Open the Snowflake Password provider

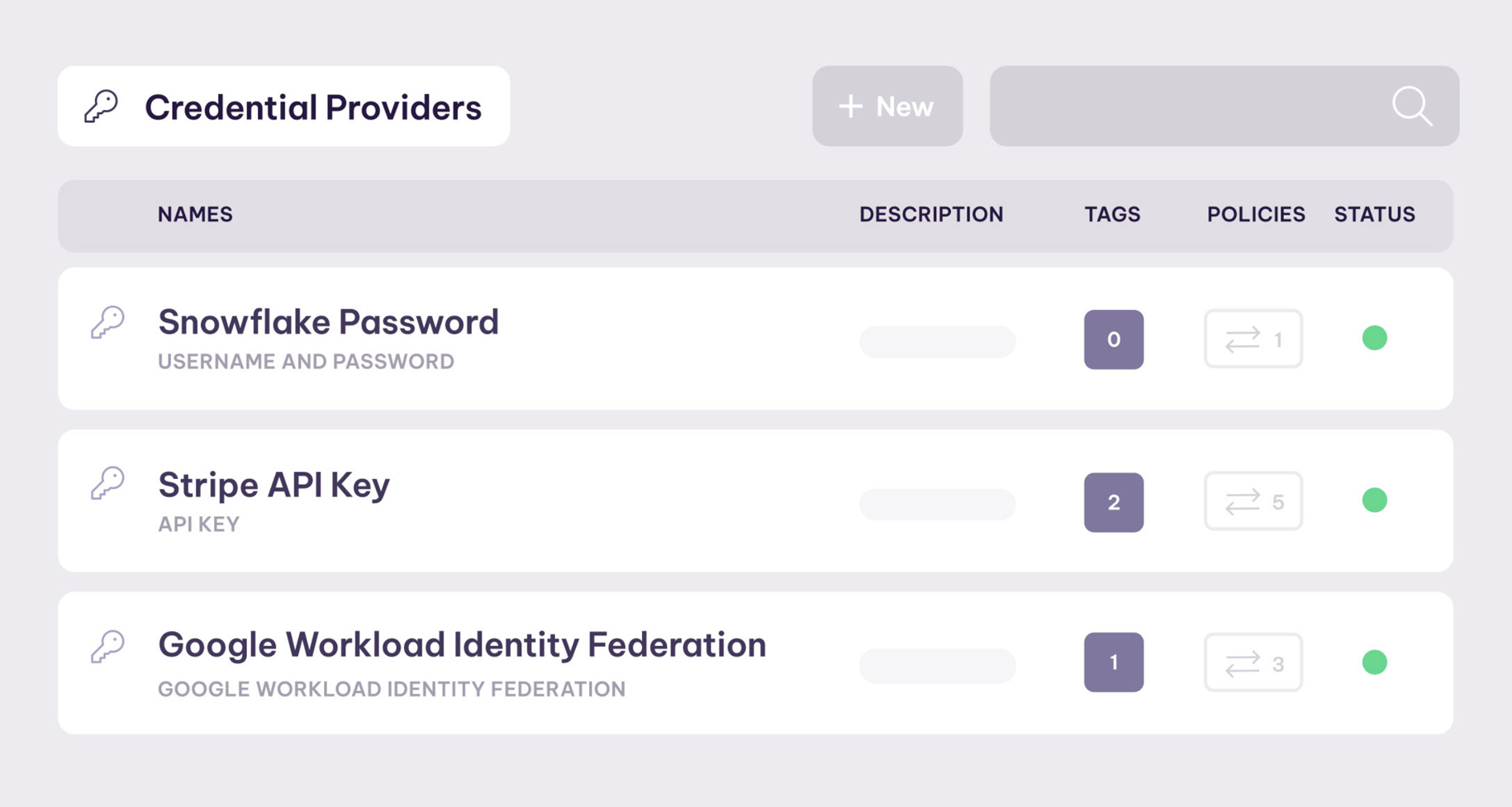tap(328, 322)
